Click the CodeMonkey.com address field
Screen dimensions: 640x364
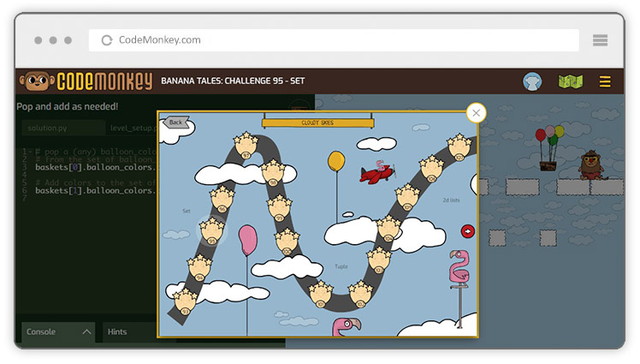(x=334, y=40)
